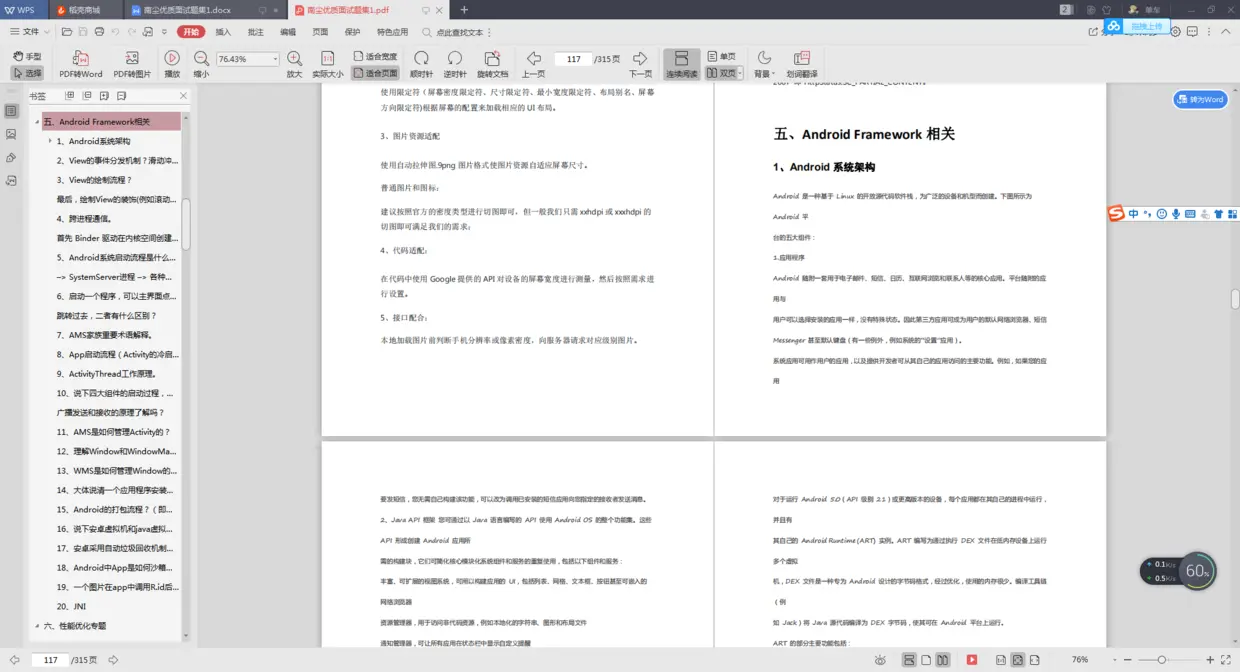Image resolution: width=1240 pixels, height=672 pixels.
Task: Expand all bookmarks icon in bookmark panel
Action: [70, 96]
